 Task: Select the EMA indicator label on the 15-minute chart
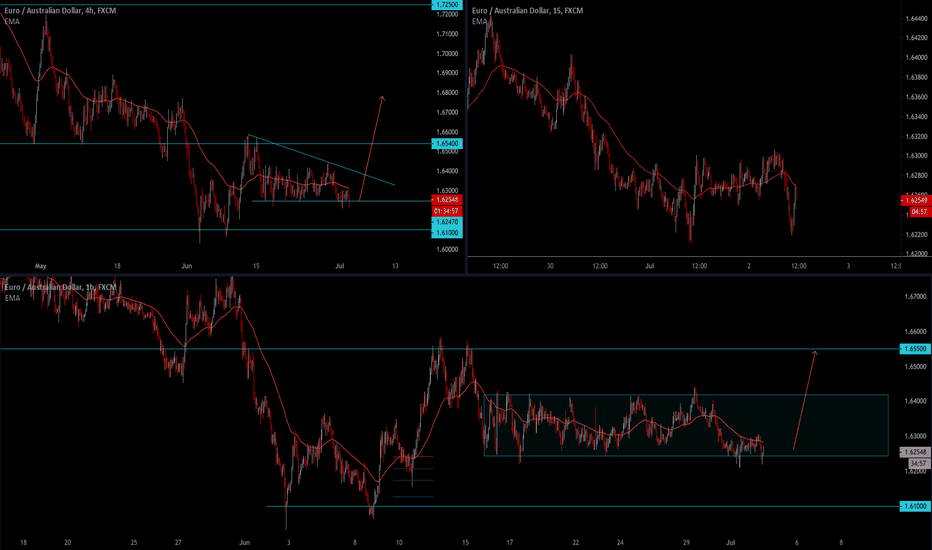pos(480,21)
